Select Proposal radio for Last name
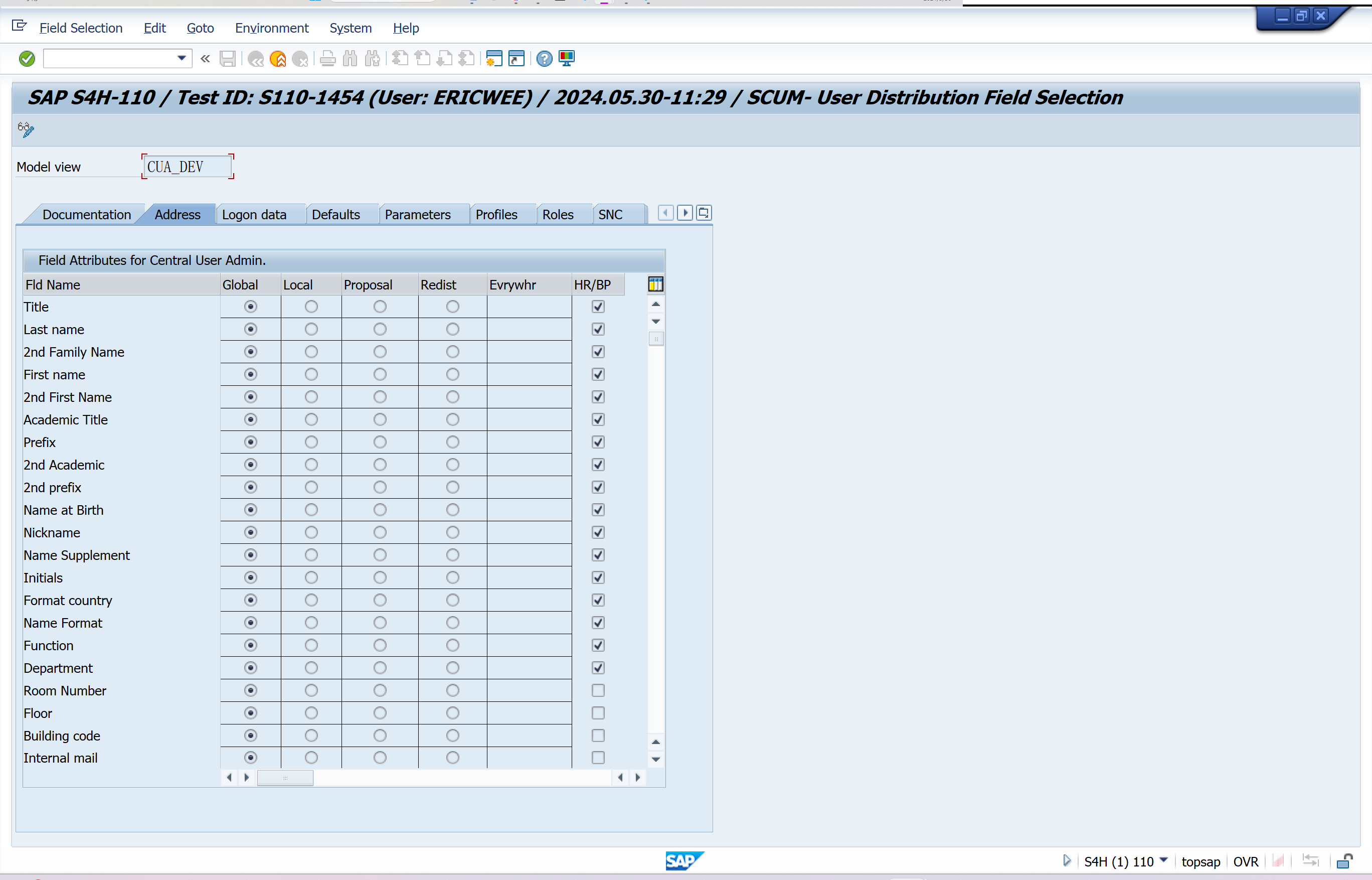The width and height of the screenshot is (1372, 880). 380,329
